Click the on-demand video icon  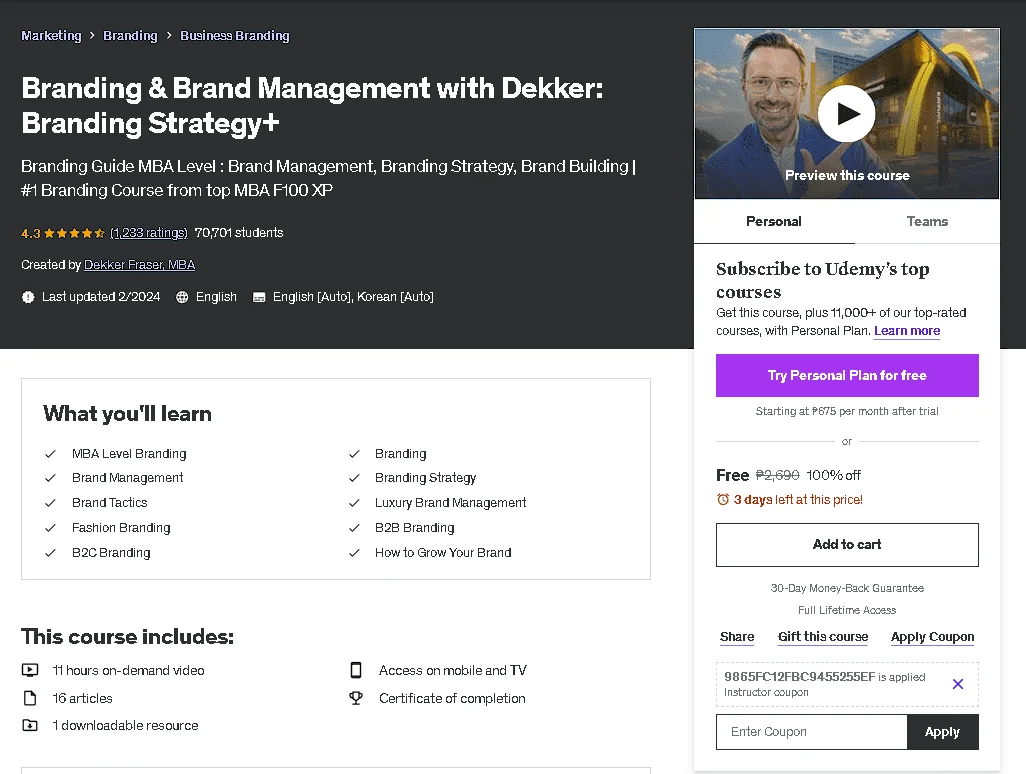tap(30, 670)
